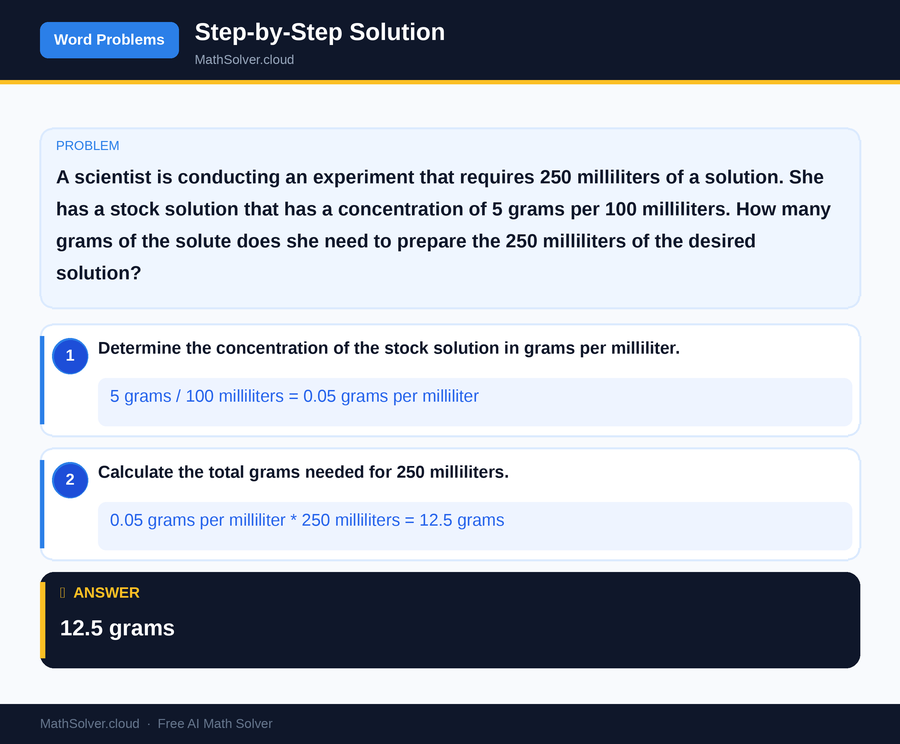Select the step 1 circle marker

tap(70, 356)
